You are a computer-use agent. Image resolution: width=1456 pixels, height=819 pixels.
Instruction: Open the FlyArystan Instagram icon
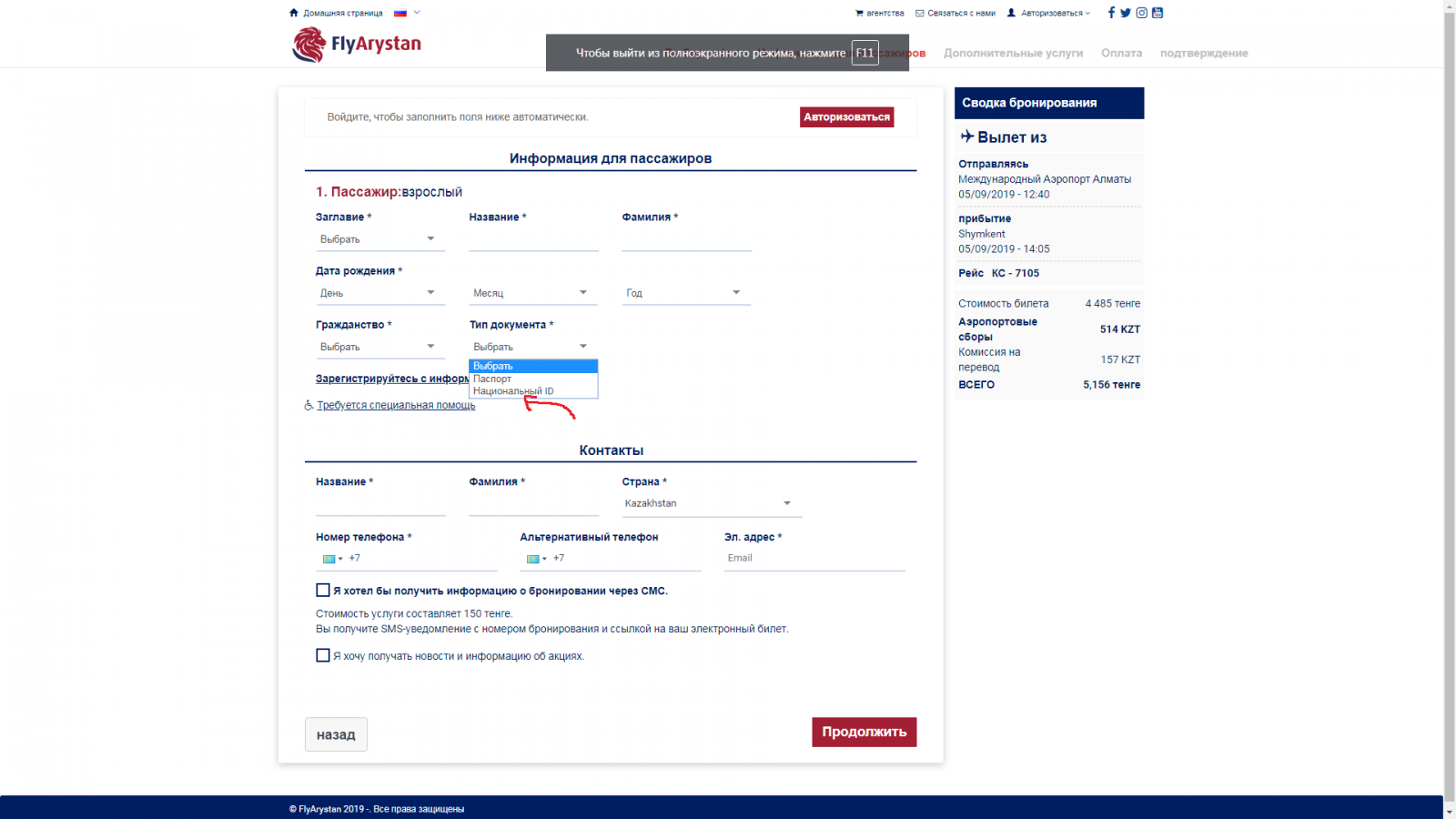tap(1141, 13)
